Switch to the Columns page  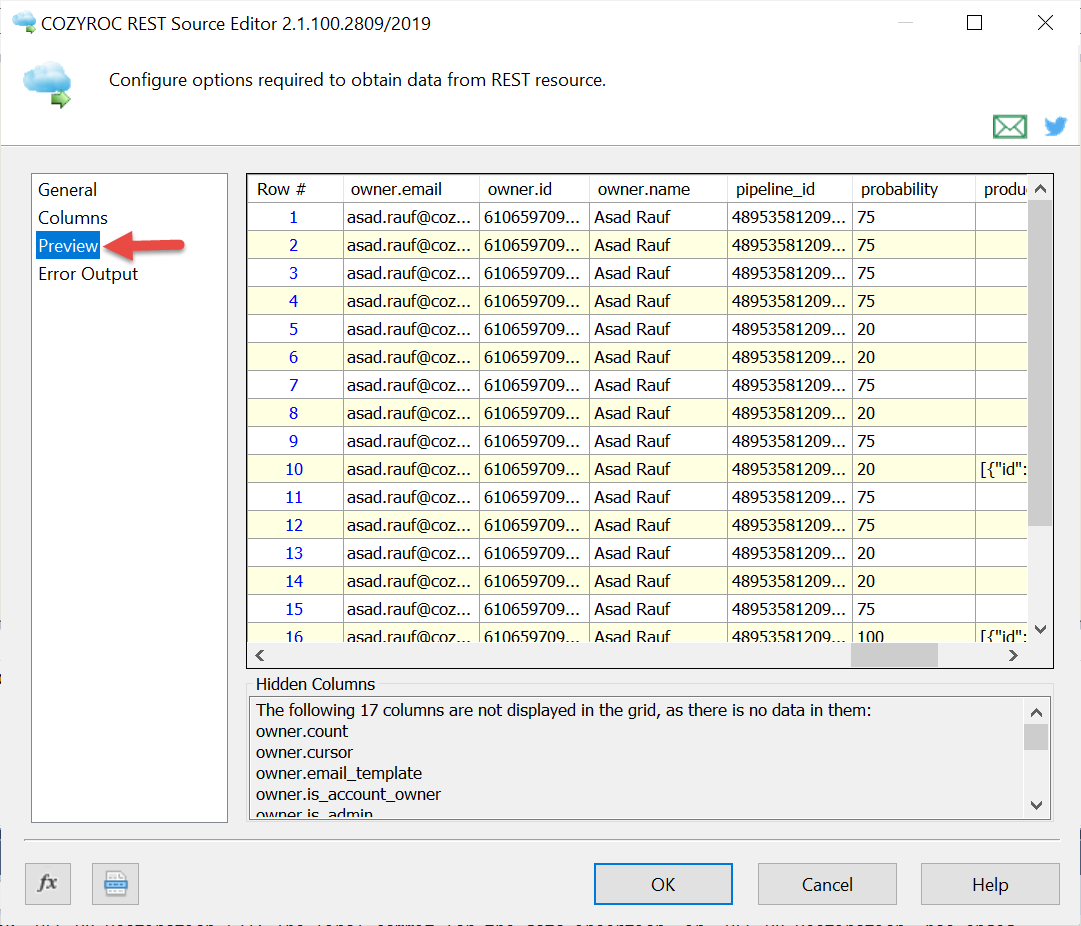[x=73, y=218]
